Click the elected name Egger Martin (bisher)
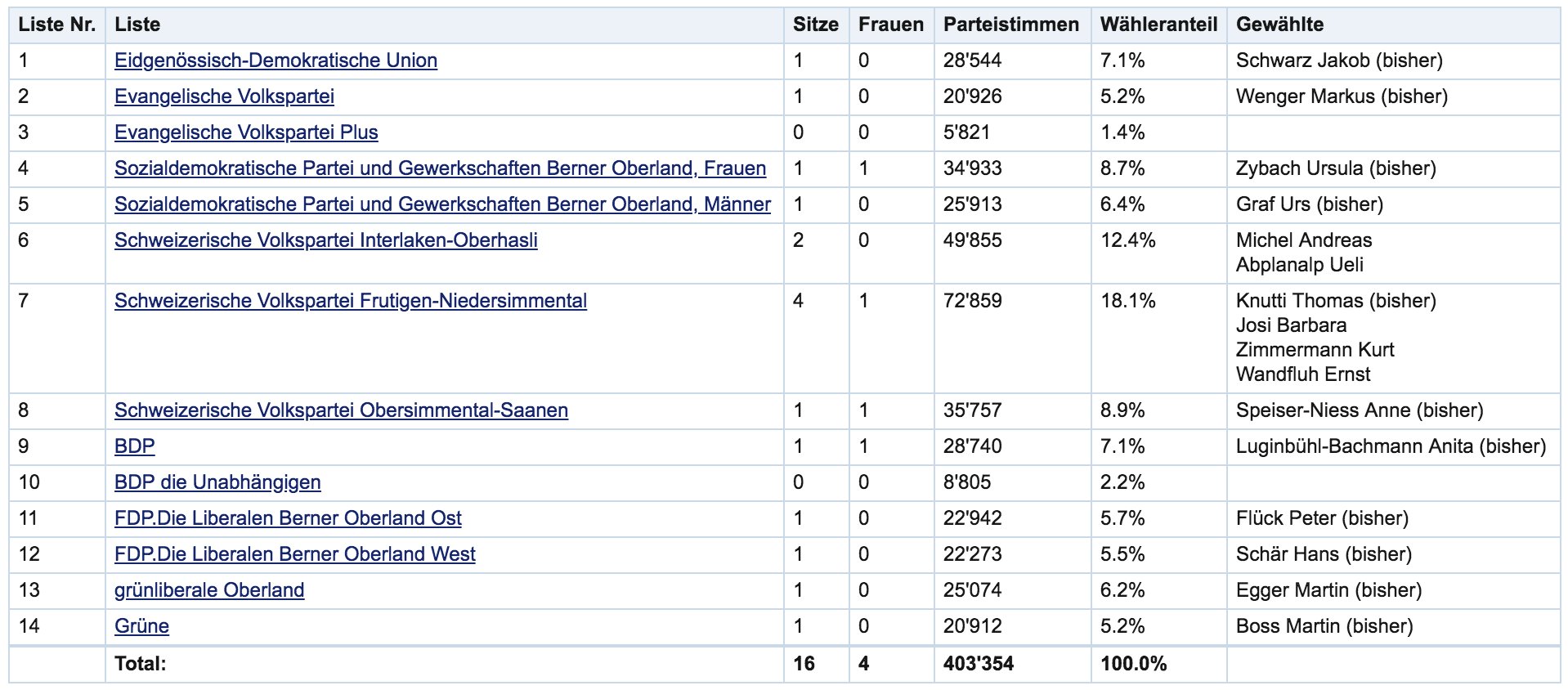This screenshot has height=690, width=1568. [1328, 590]
